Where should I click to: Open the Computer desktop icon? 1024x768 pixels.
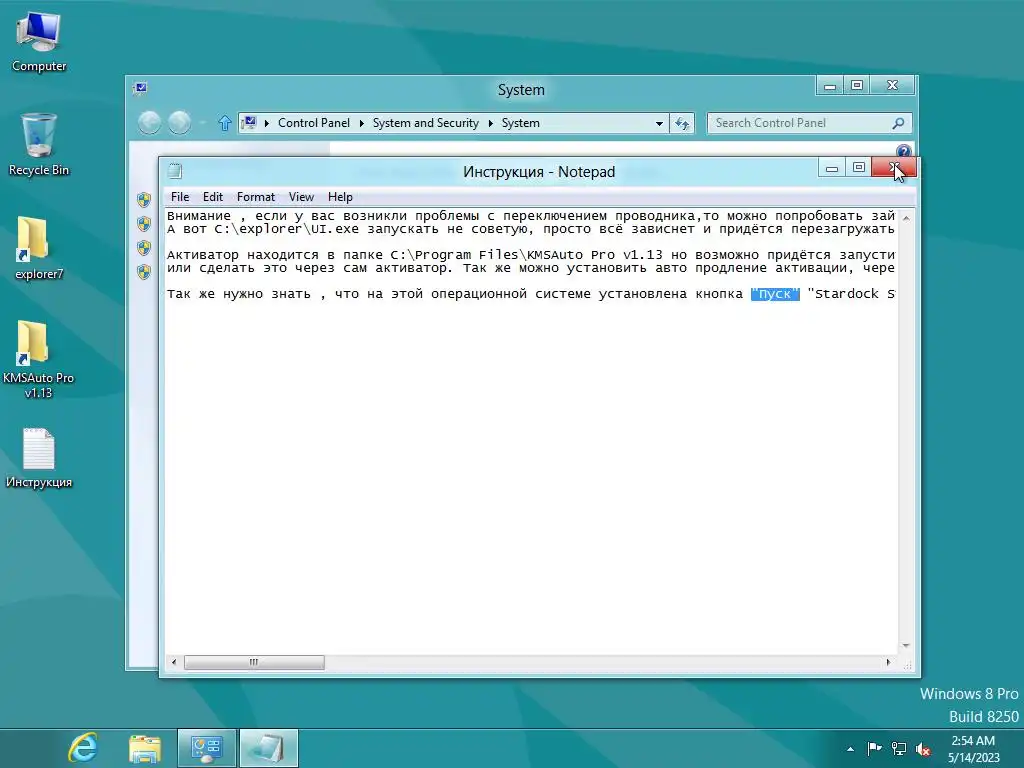click(x=39, y=41)
